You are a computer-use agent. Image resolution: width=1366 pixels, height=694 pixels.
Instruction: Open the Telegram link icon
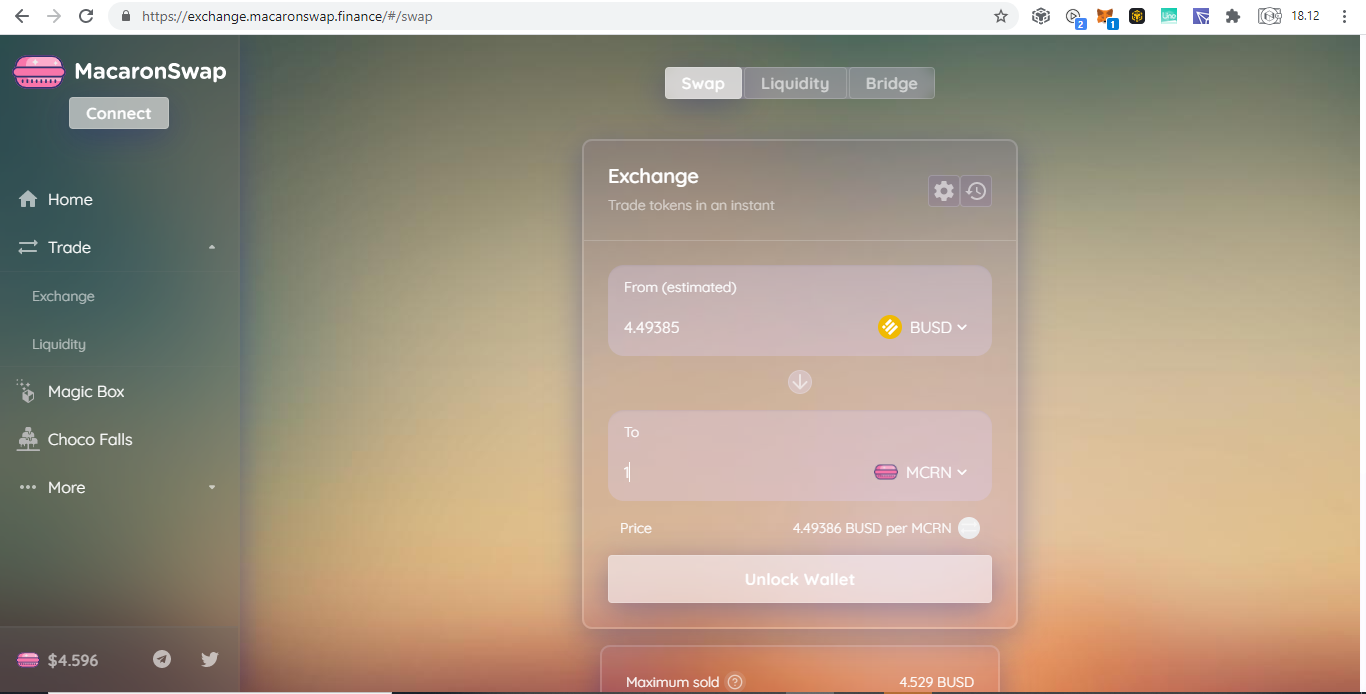pyautogui.click(x=162, y=659)
